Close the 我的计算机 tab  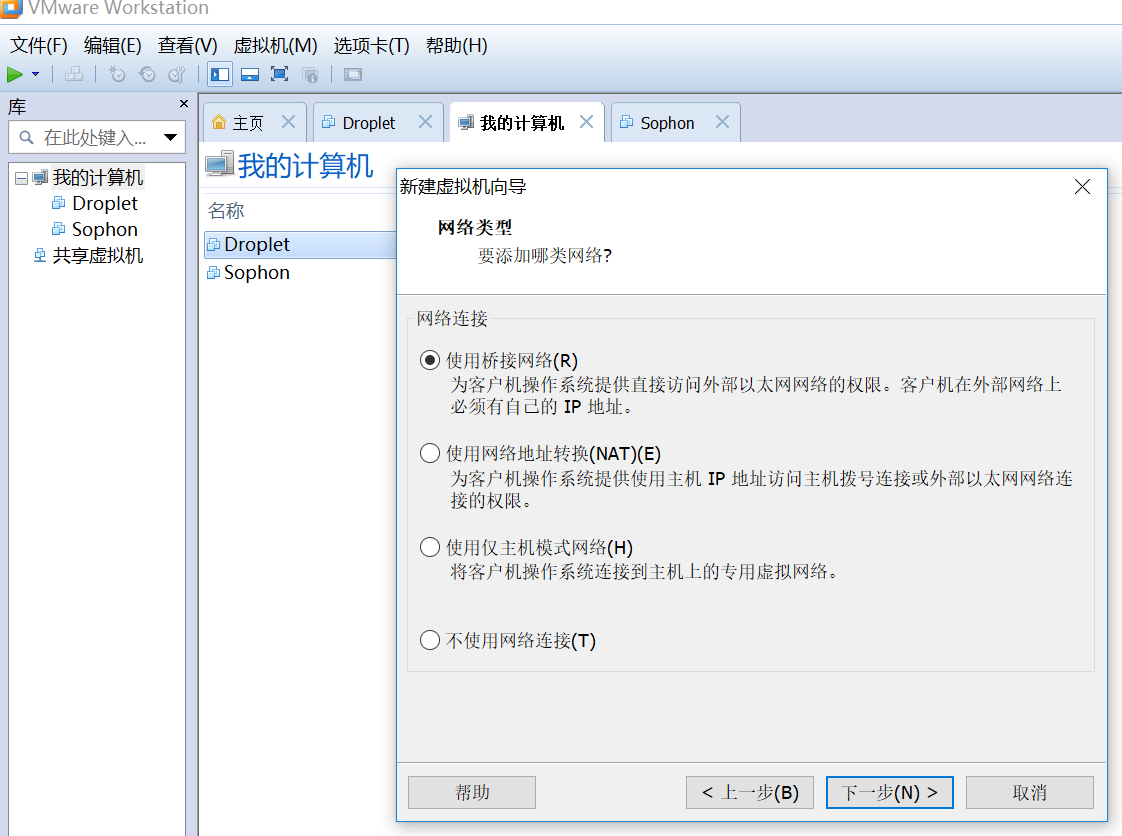pos(586,122)
